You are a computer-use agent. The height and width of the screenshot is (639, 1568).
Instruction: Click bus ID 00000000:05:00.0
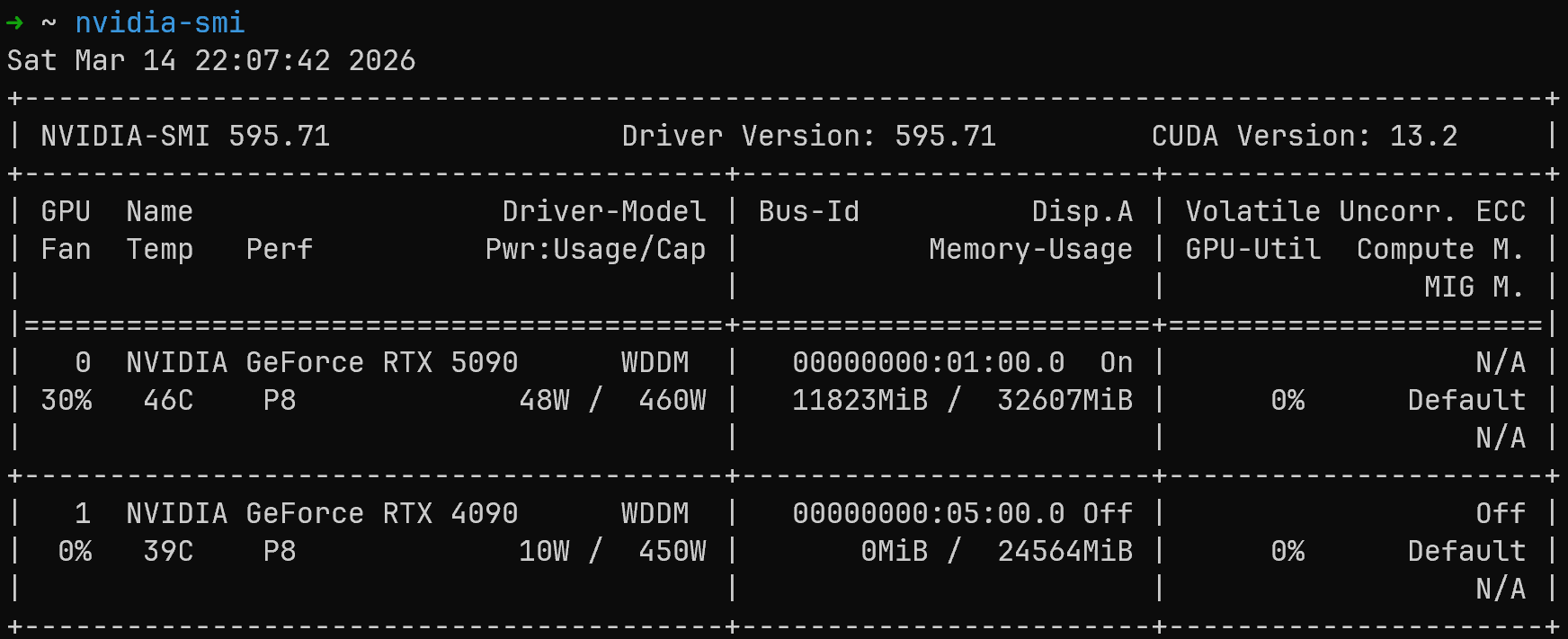(929, 513)
